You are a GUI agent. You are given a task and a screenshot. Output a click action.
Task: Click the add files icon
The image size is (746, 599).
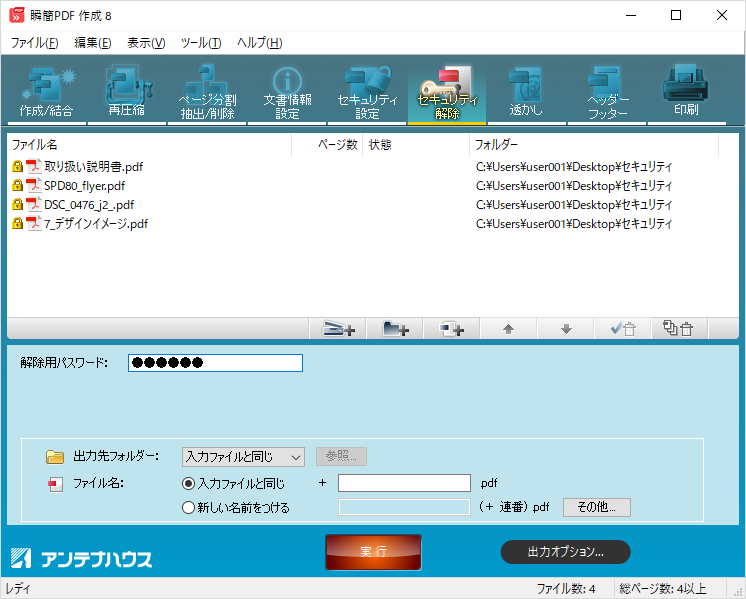(x=452, y=329)
